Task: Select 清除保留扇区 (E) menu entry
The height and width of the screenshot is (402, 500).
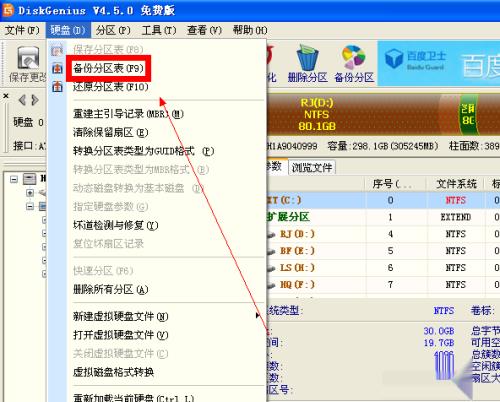Action: pyautogui.click(x=111, y=133)
